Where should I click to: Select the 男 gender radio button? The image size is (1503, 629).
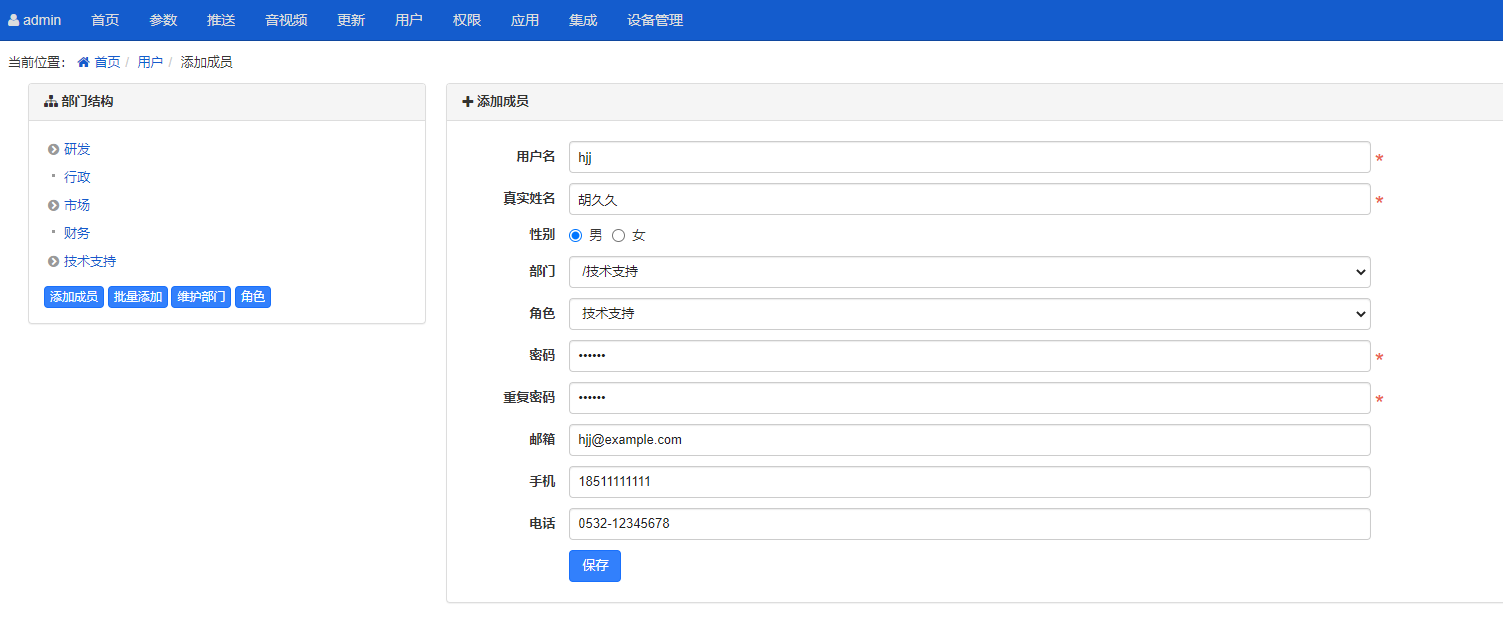tap(576, 235)
